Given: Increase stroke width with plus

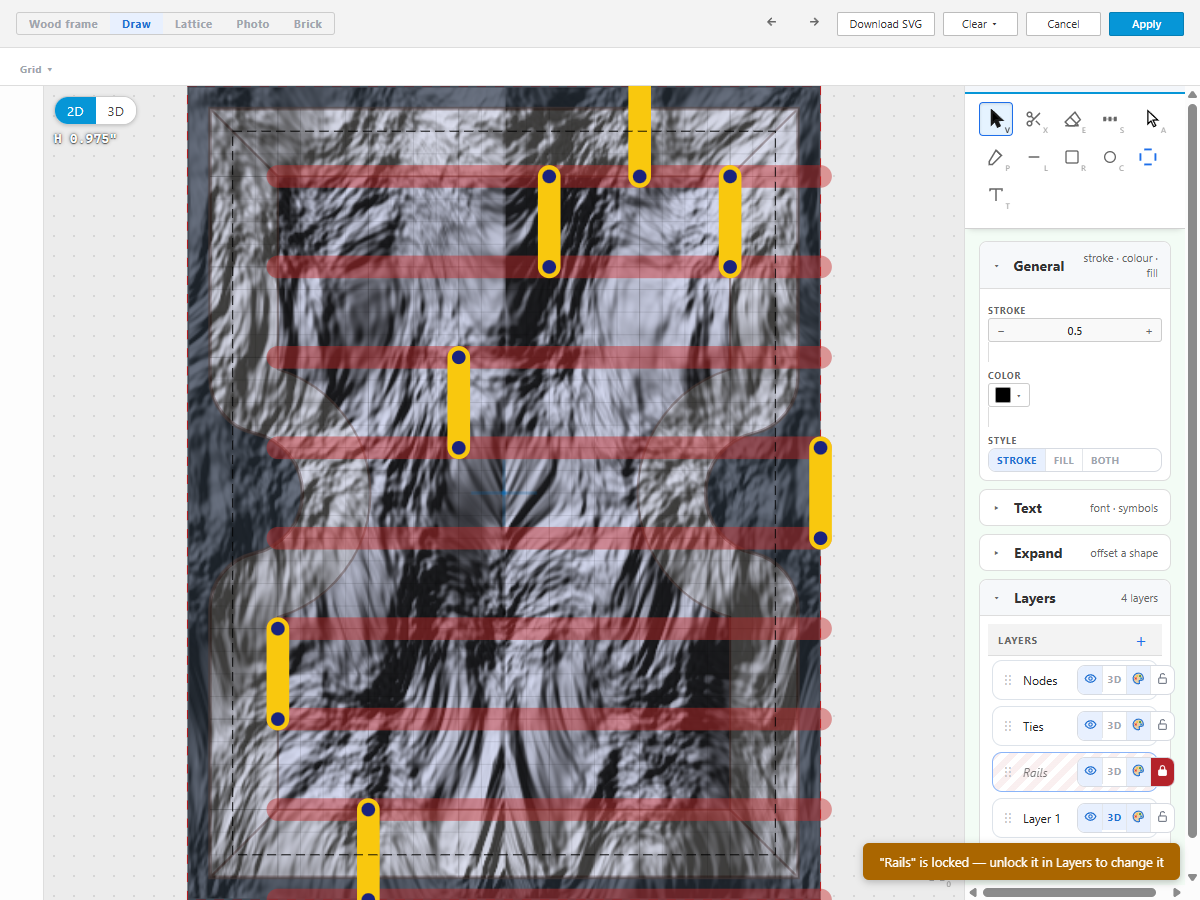Looking at the screenshot, I should pos(1149,331).
